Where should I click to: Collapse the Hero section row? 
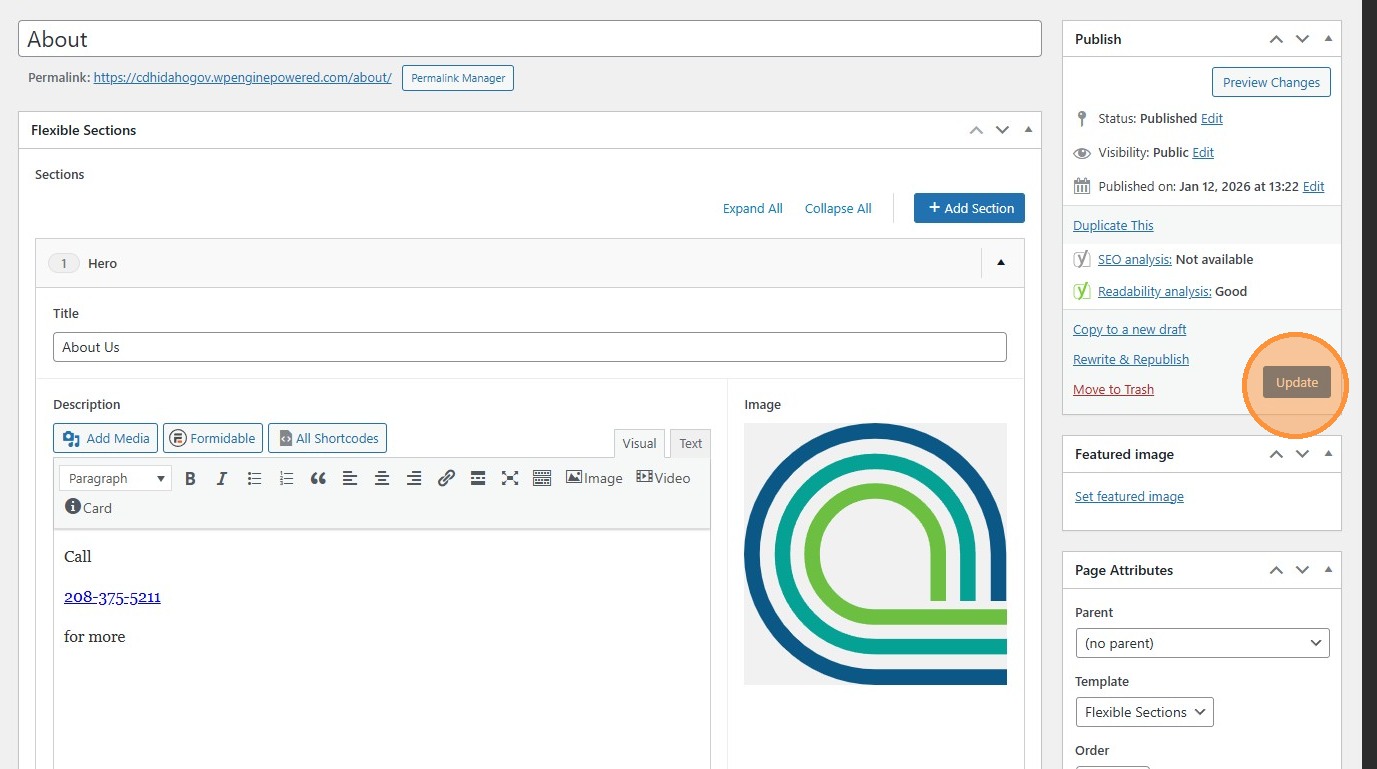pyautogui.click(x=1001, y=263)
